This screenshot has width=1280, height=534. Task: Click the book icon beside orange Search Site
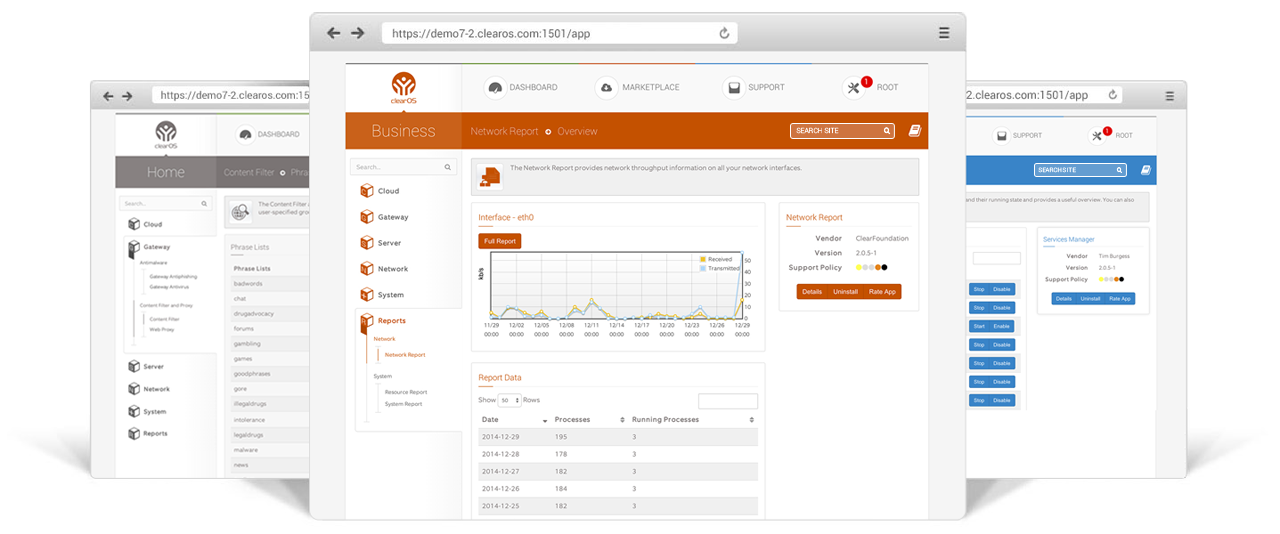tap(914, 131)
